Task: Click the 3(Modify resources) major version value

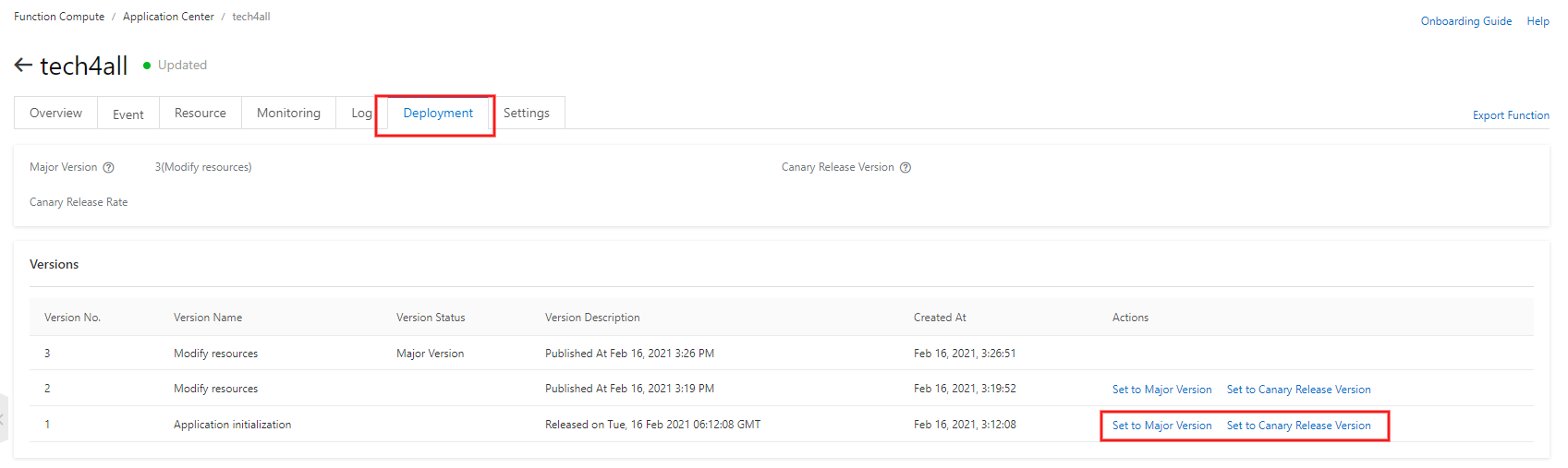Action: (203, 167)
